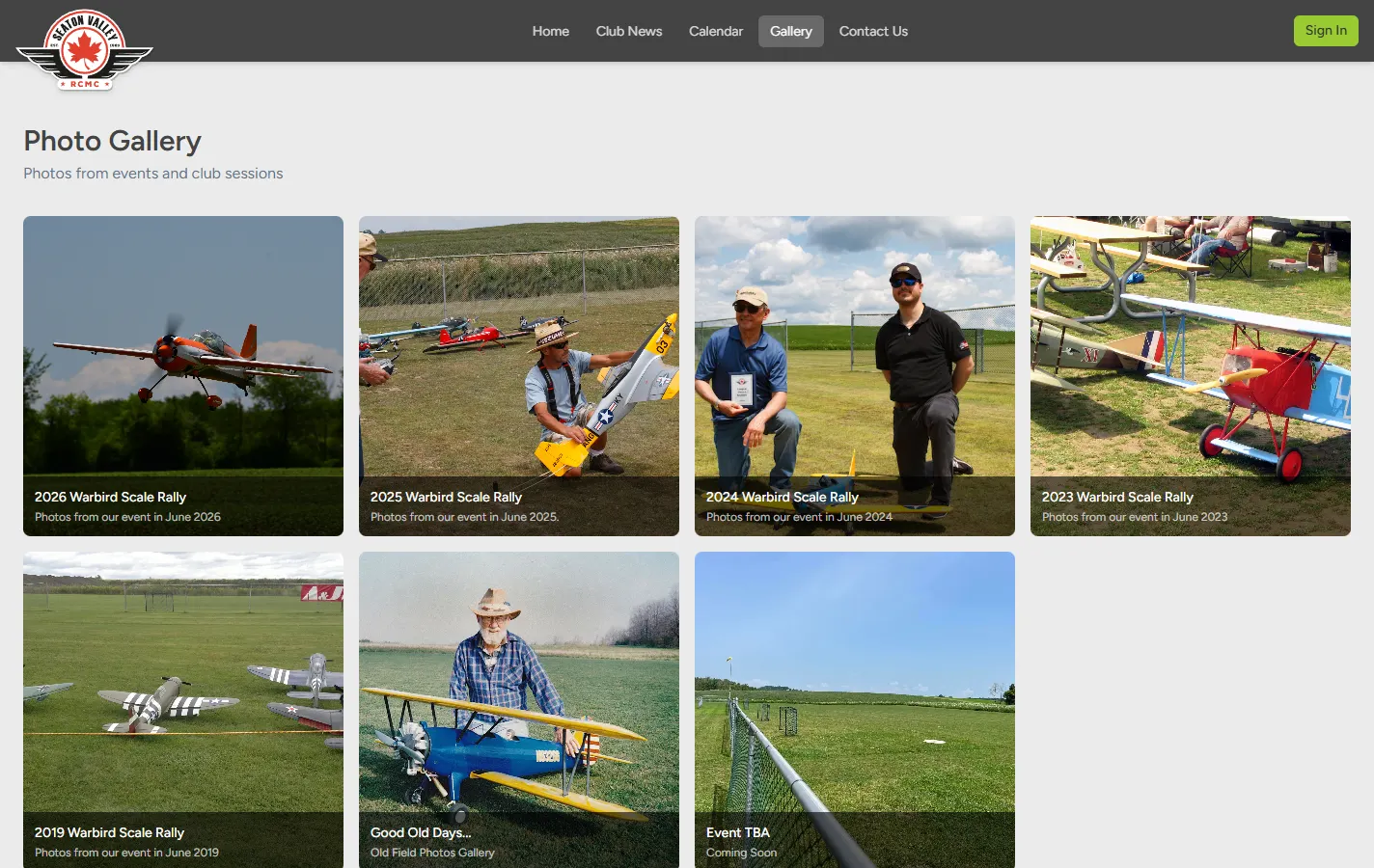The image size is (1374, 868).
Task: Open the 2024 Warbird Scale Rally photo
Action: (855, 376)
